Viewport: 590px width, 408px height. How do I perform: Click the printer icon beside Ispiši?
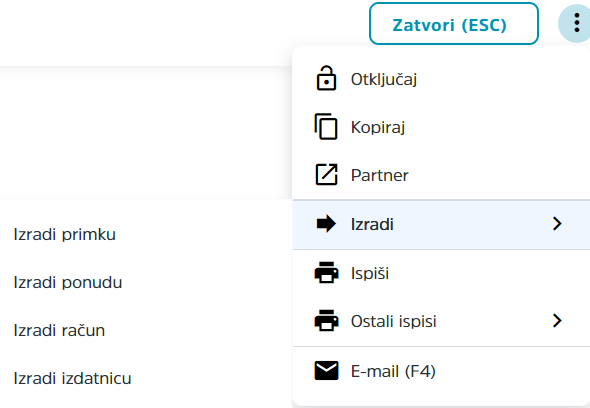[326, 273]
